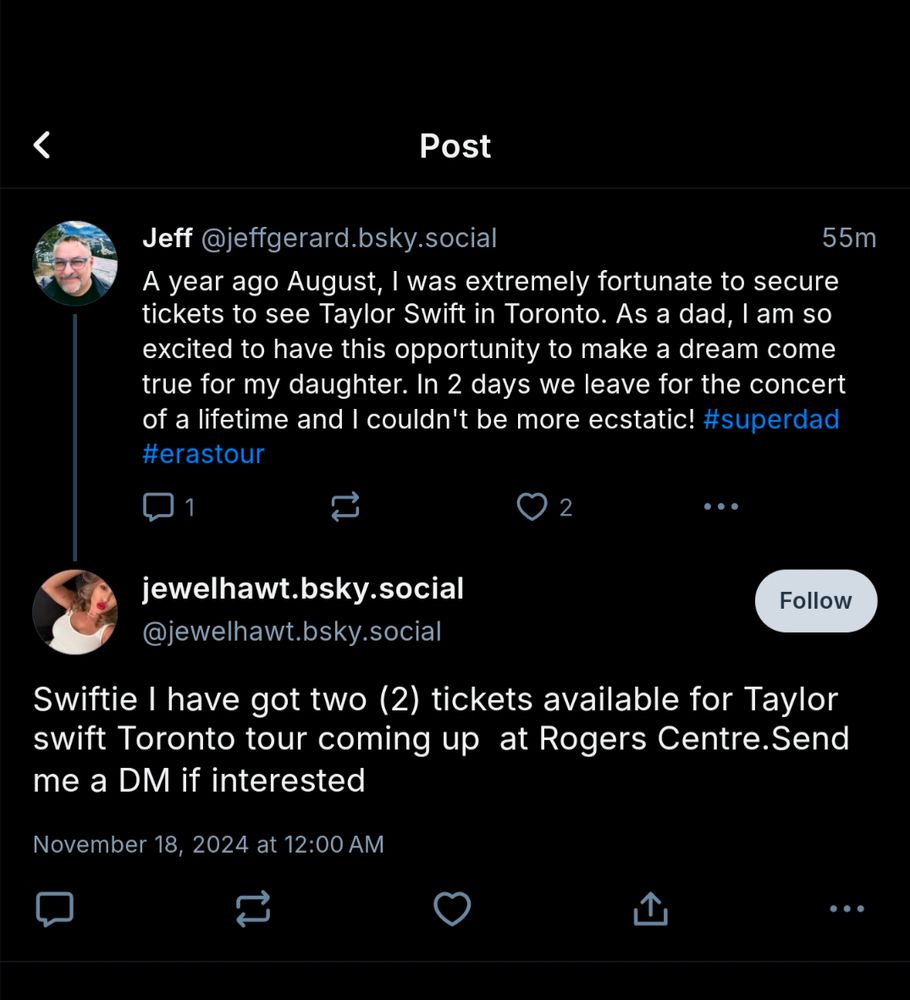Open Jeff's profile by his display name
This screenshot has height=1000, width=910.
(x=168, y=238)
